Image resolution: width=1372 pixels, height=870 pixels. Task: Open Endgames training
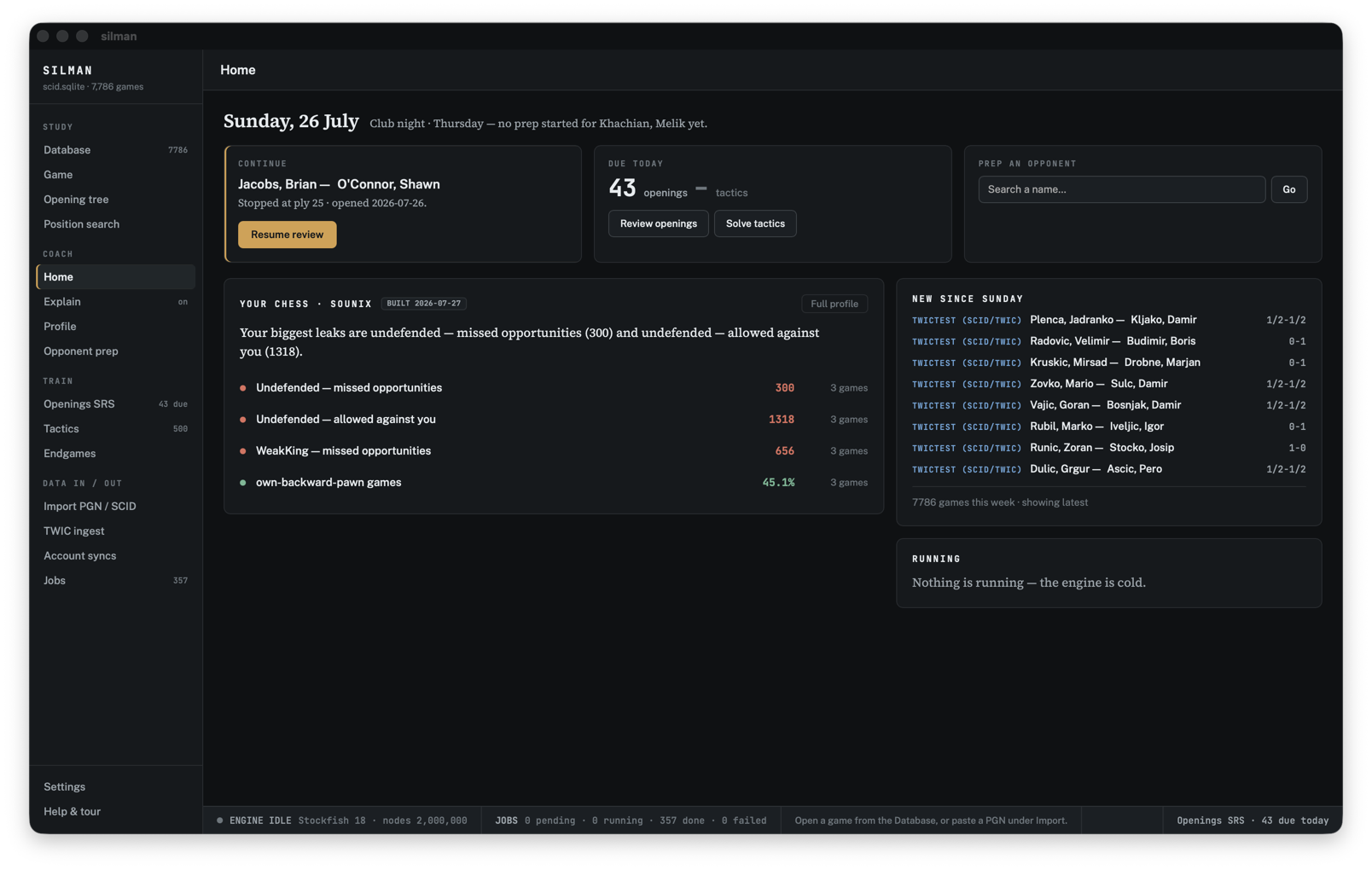(x=115, y=454)
